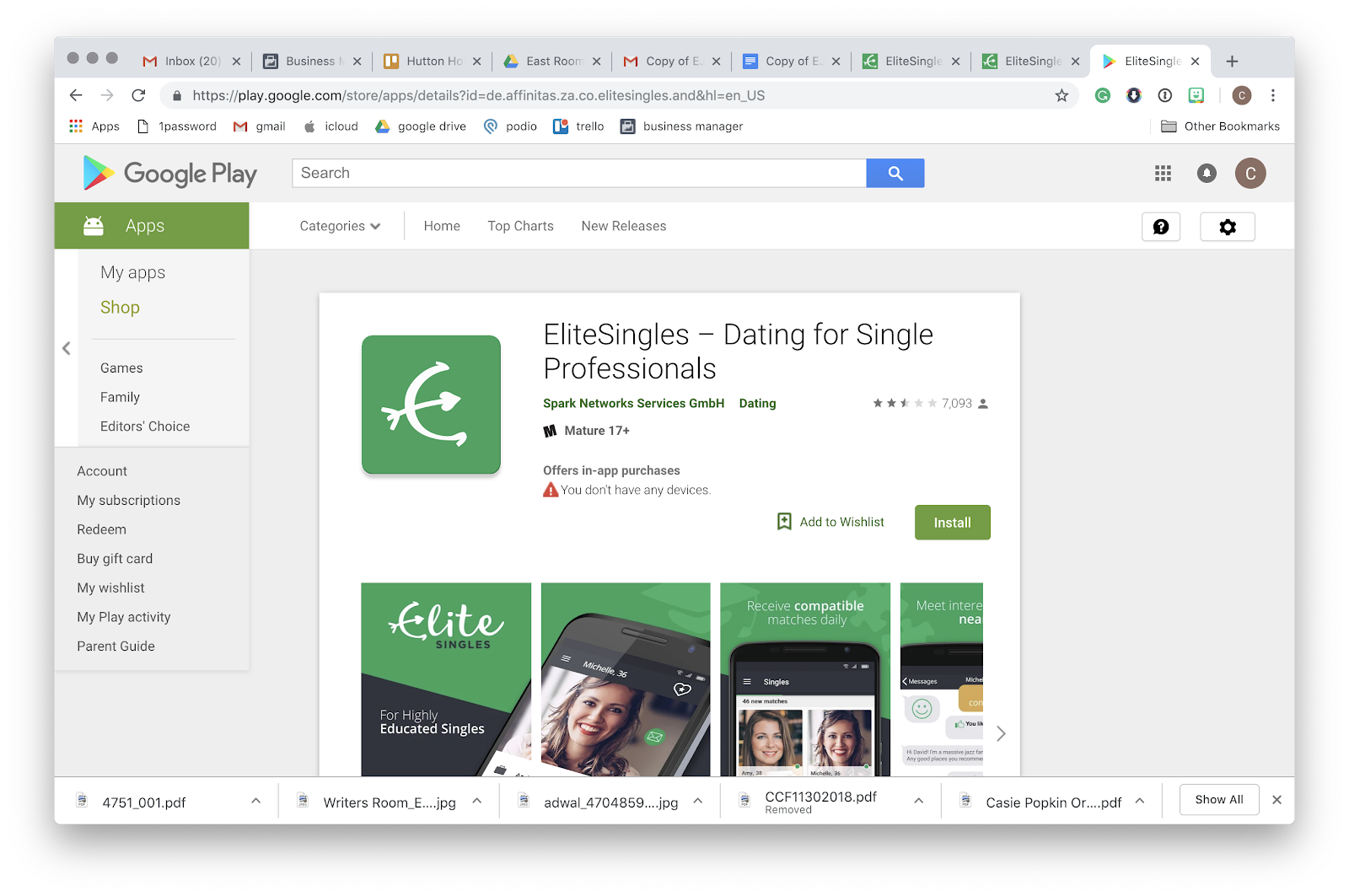Open the green smiley extension icon
This screenshot has height=896, width=1349.
(x=1196, y=95)
